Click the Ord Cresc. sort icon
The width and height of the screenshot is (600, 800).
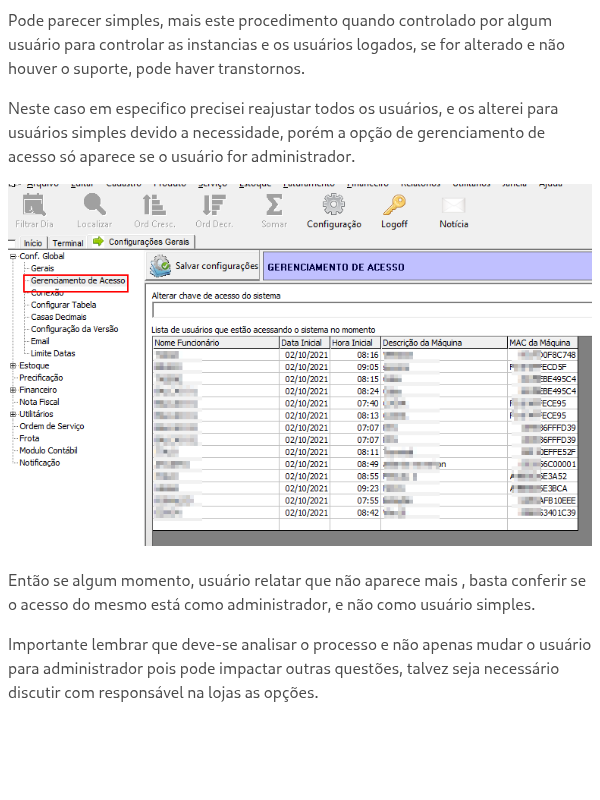click(x=154, y=205)
